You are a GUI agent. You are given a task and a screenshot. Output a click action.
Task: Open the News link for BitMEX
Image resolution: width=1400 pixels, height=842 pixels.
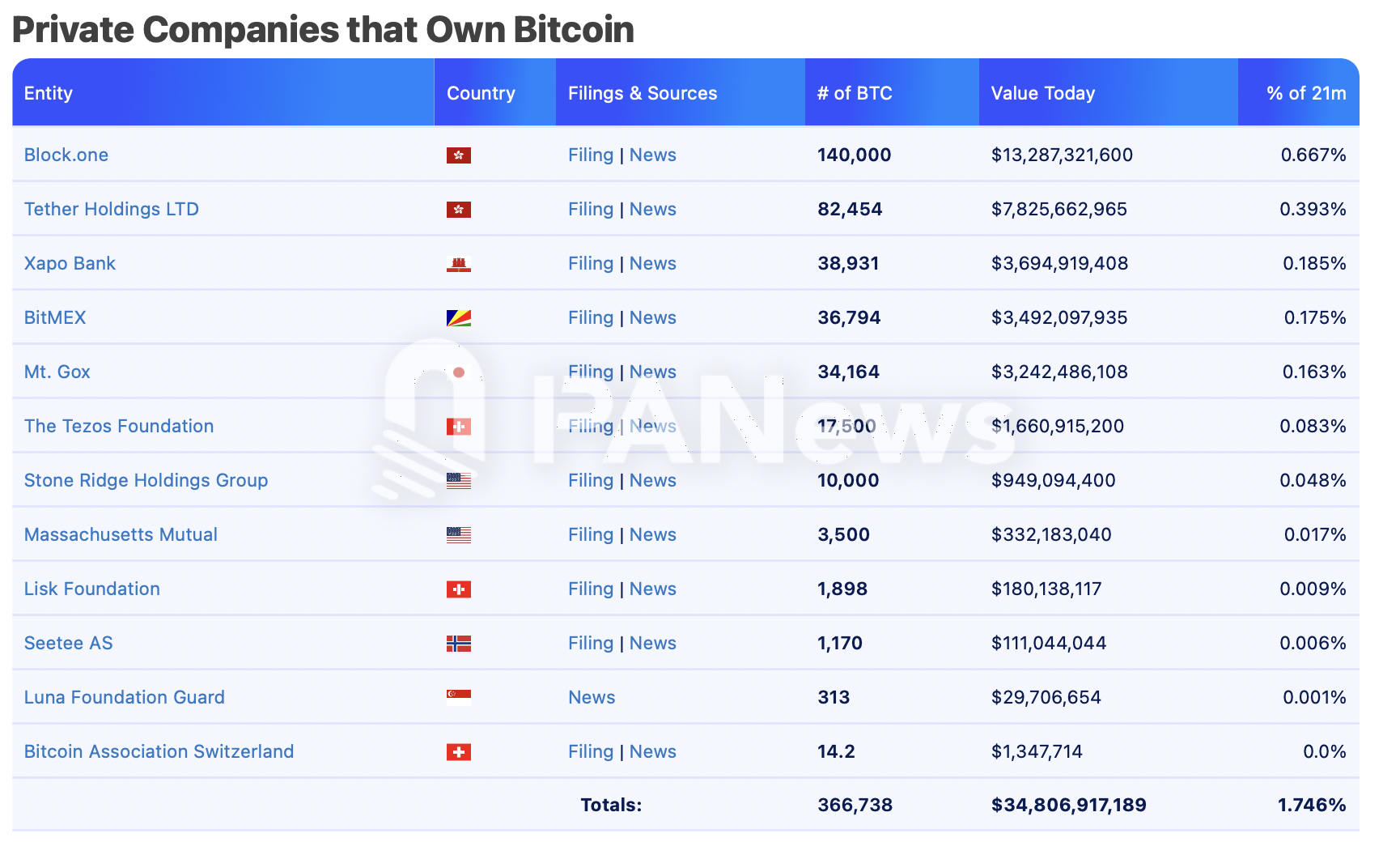pos(652,317)
